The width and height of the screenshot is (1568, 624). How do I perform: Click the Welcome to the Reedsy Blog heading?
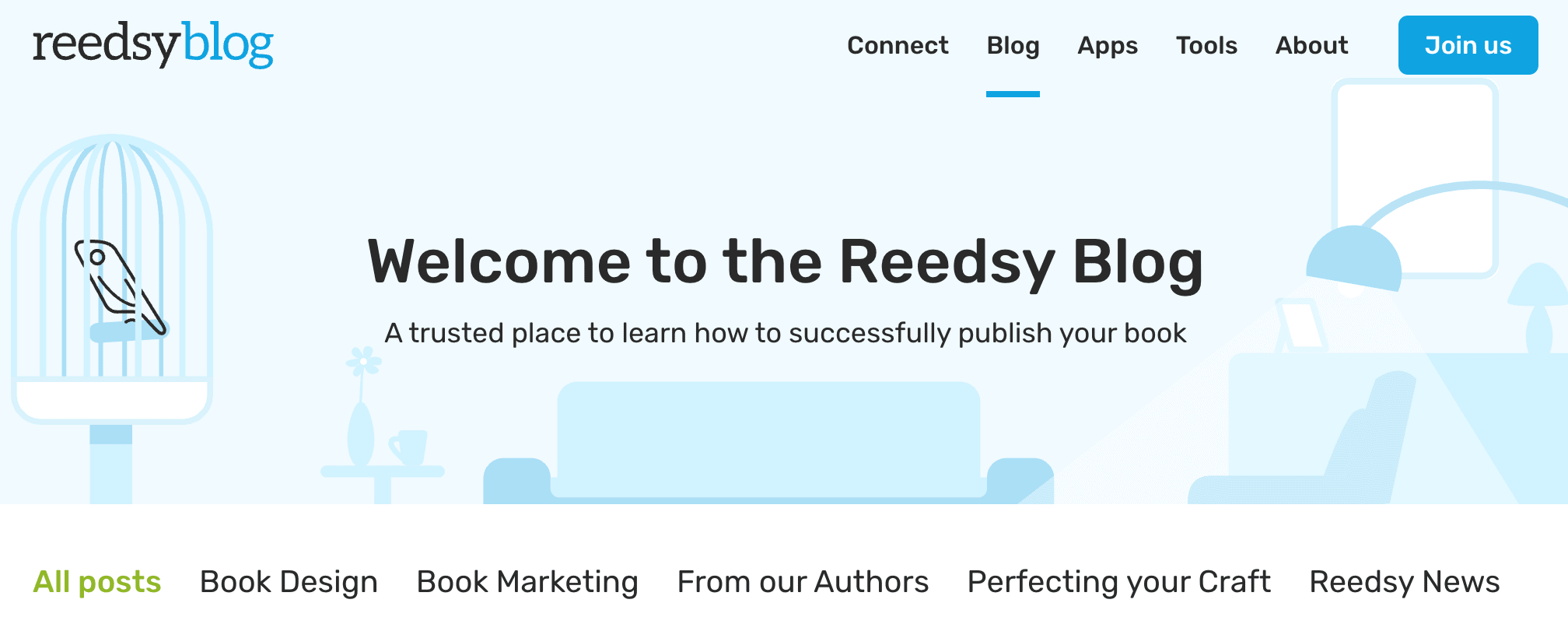point(785,262)
